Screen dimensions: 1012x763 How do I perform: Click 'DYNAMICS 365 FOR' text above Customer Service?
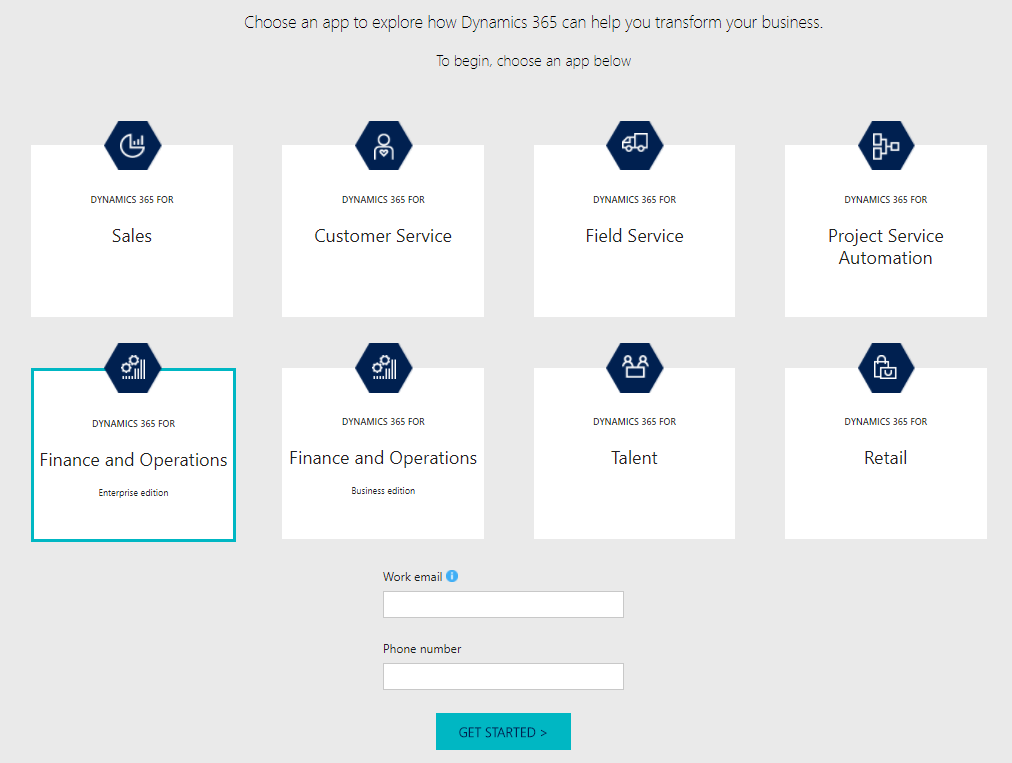(x=383, y=199)
